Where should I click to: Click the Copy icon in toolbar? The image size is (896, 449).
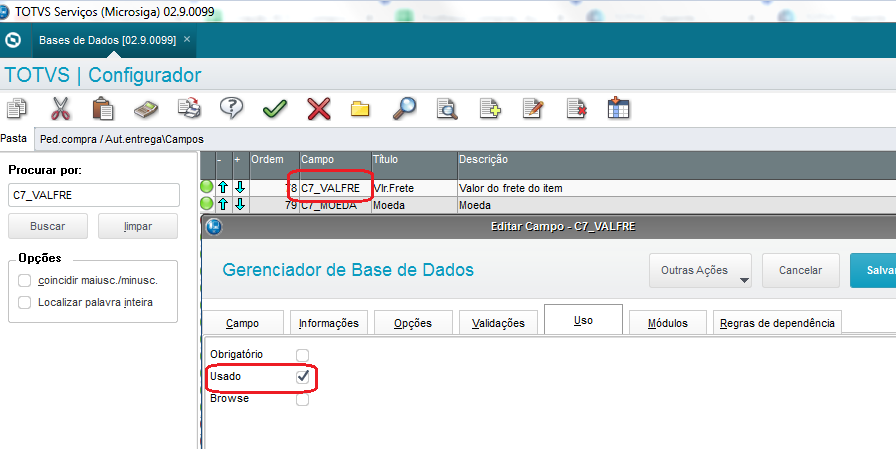click(17, 109)
